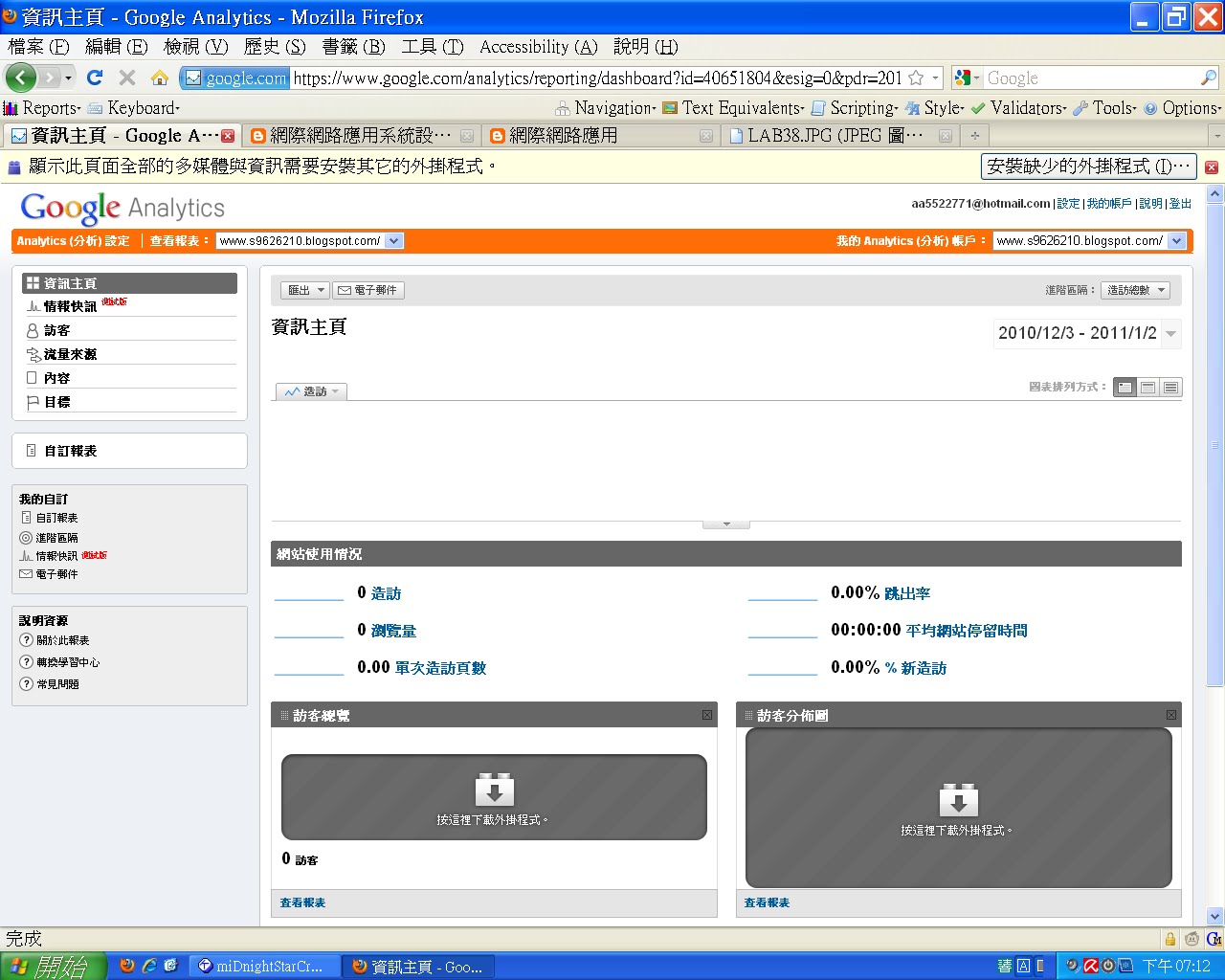
Task: Download plugin icon in 訪客分佈圖 panel
Action: tap(958, 800)
